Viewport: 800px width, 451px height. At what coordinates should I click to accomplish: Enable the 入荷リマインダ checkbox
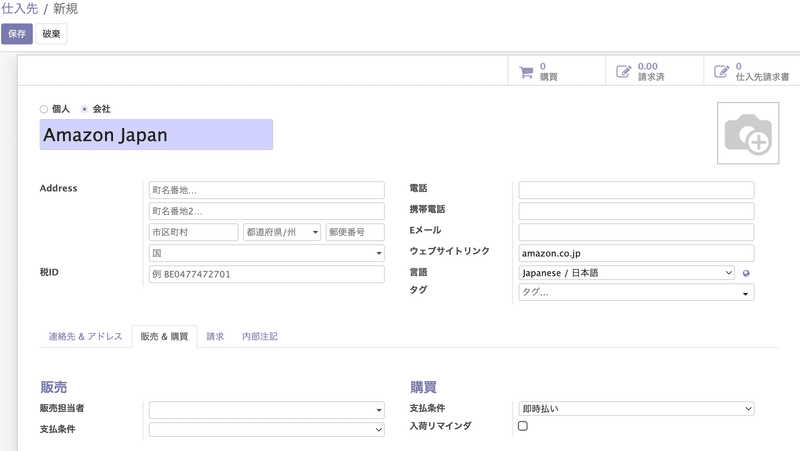click(x=522, y=426)
